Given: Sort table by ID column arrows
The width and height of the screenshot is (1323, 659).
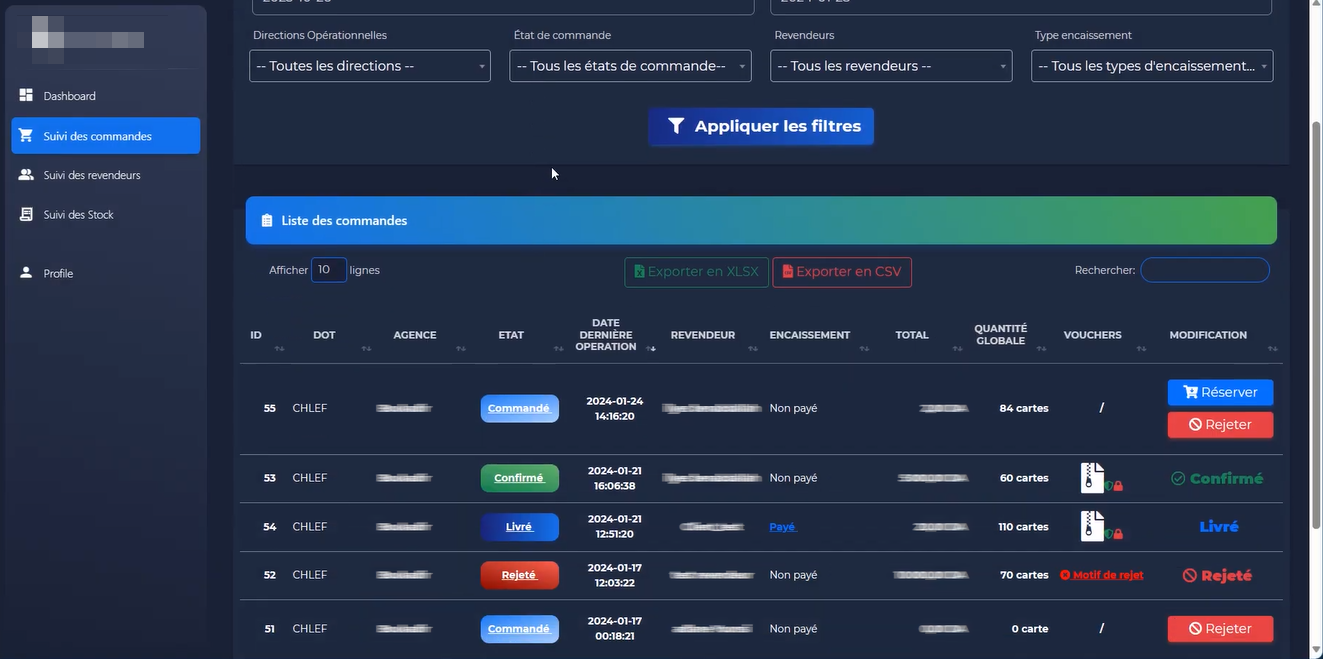Looking at the screenshot, I should point(279,348).
